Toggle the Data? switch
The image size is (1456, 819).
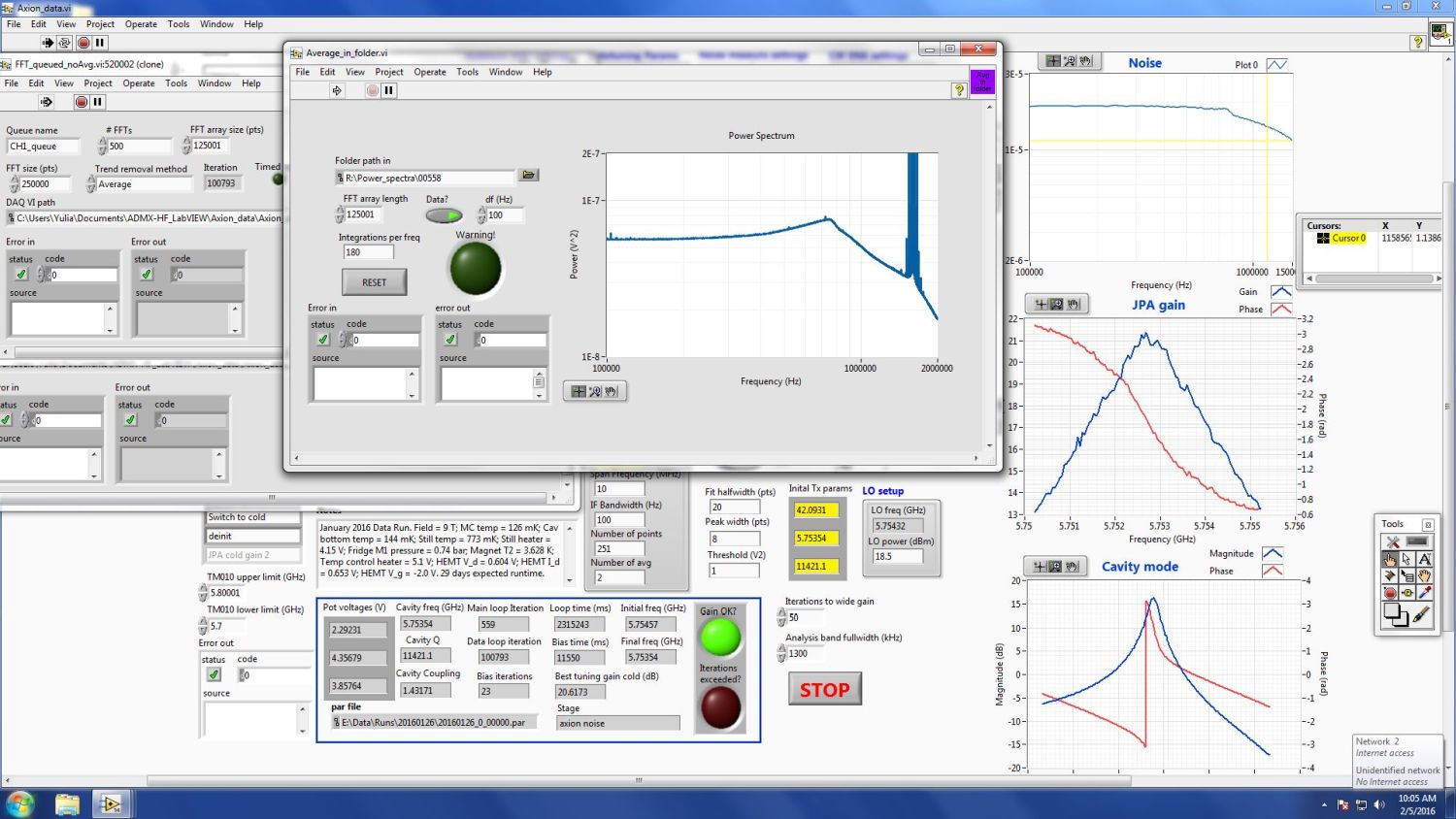(x=444, y=215)
